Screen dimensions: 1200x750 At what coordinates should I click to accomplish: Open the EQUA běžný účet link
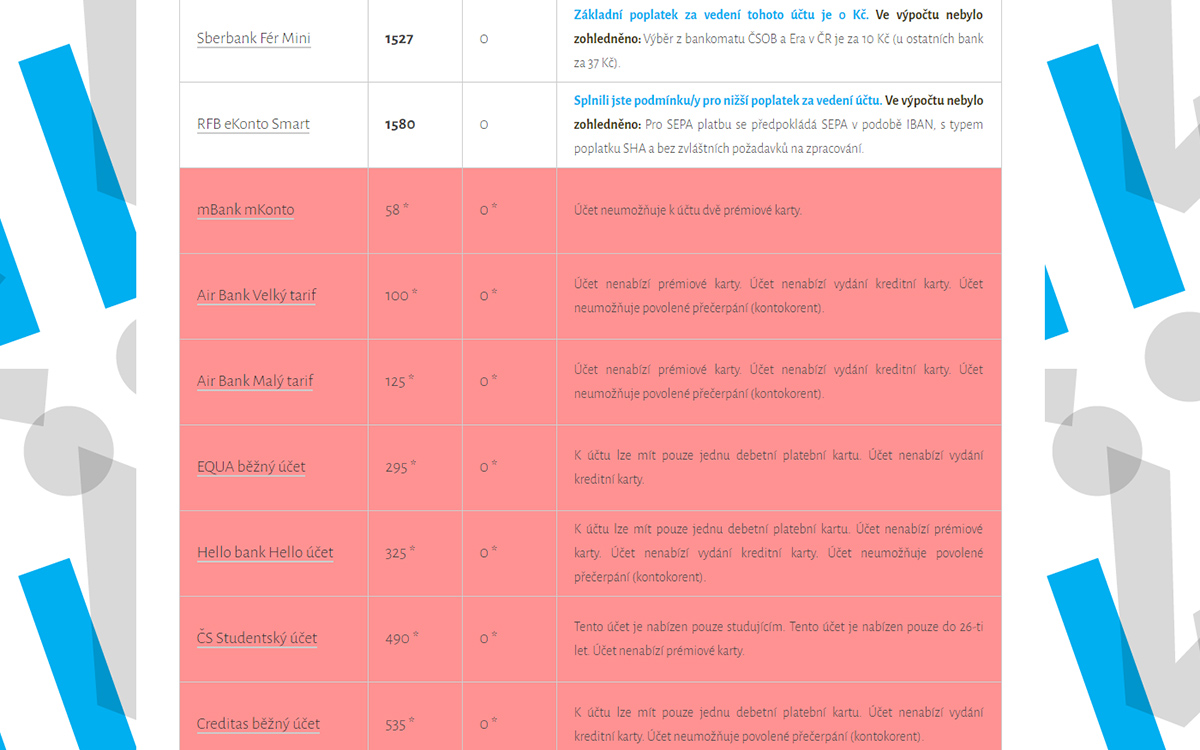251,467
